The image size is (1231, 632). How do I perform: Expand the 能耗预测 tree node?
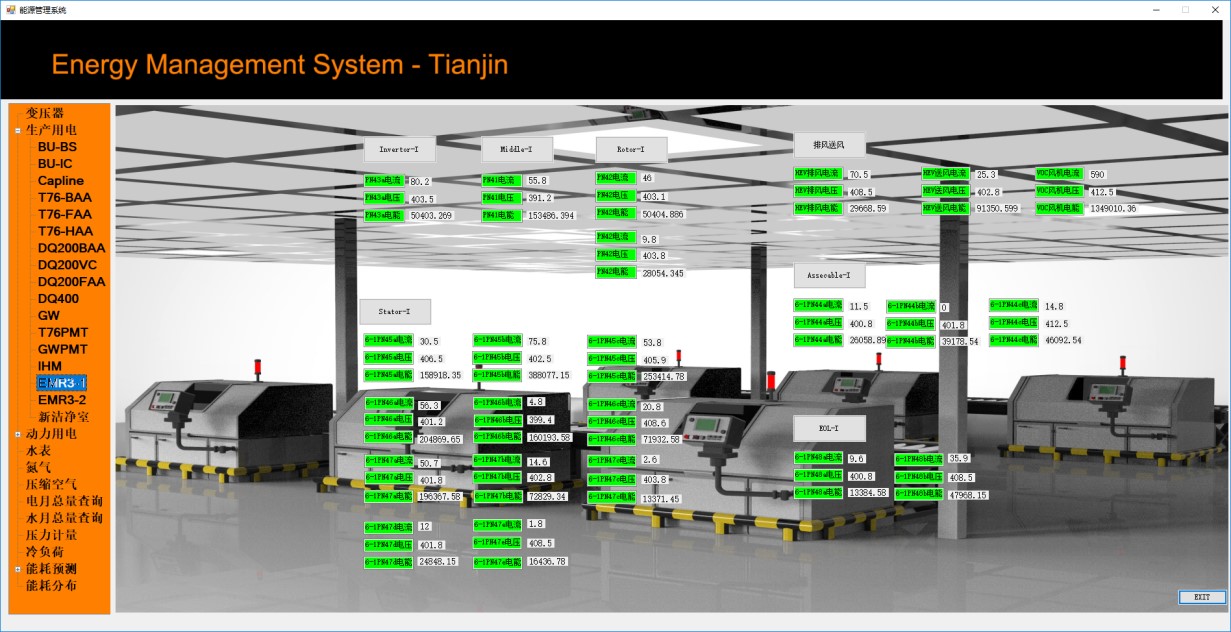click(18, 569)
